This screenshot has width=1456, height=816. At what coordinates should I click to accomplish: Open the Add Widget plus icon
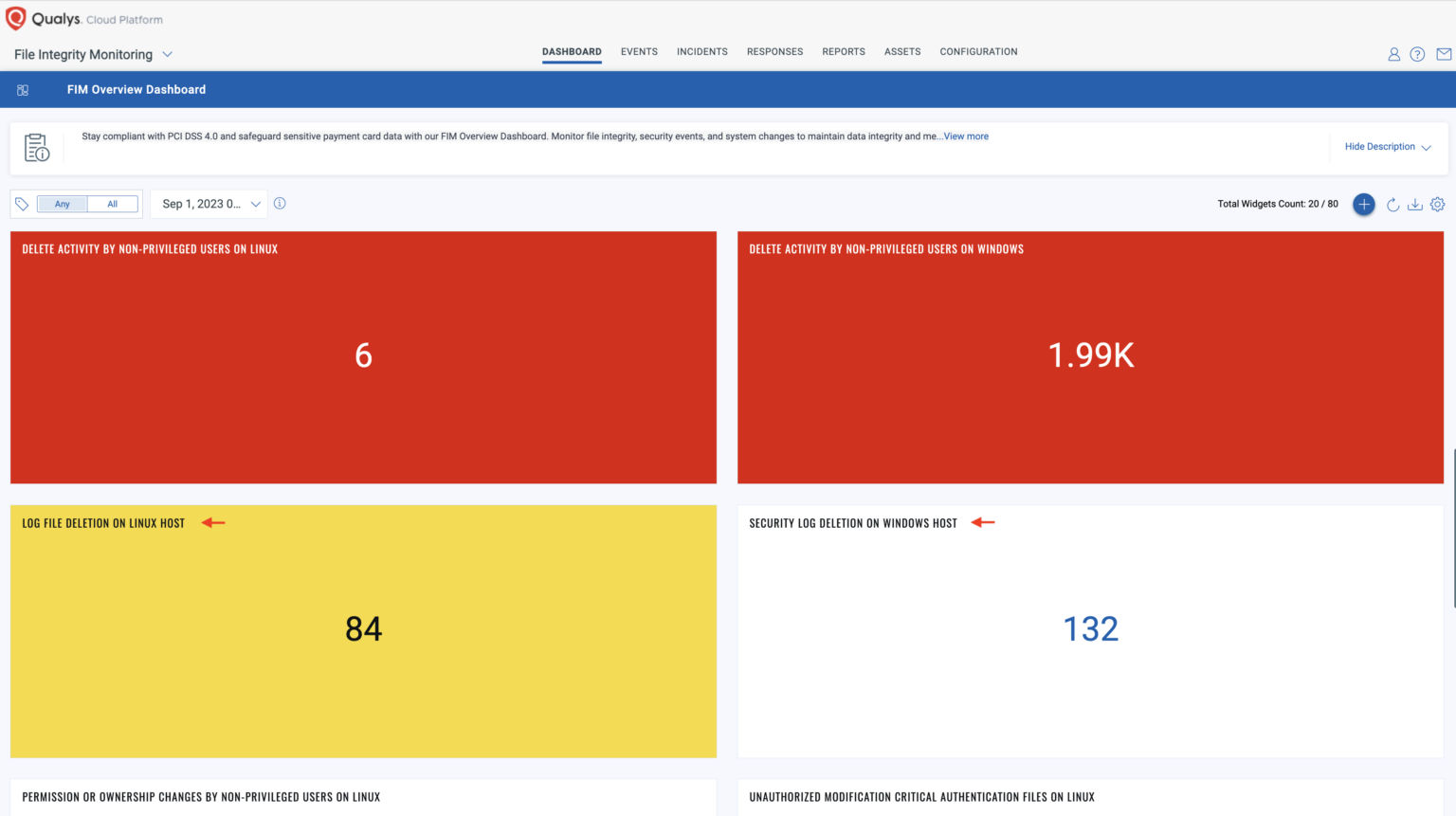pos(1363,204)
